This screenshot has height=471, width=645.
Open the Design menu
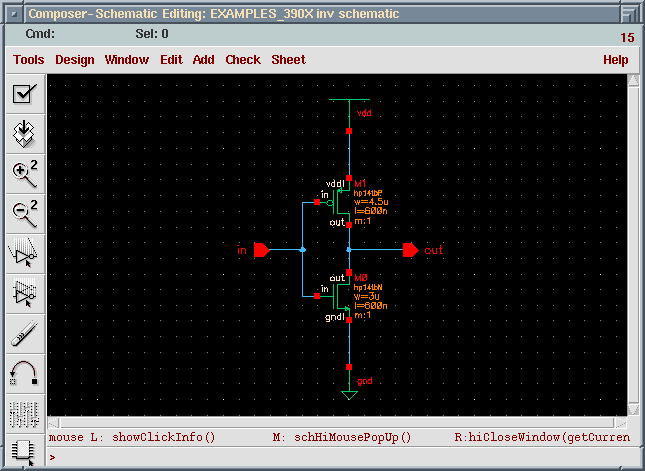click(74, 60)
